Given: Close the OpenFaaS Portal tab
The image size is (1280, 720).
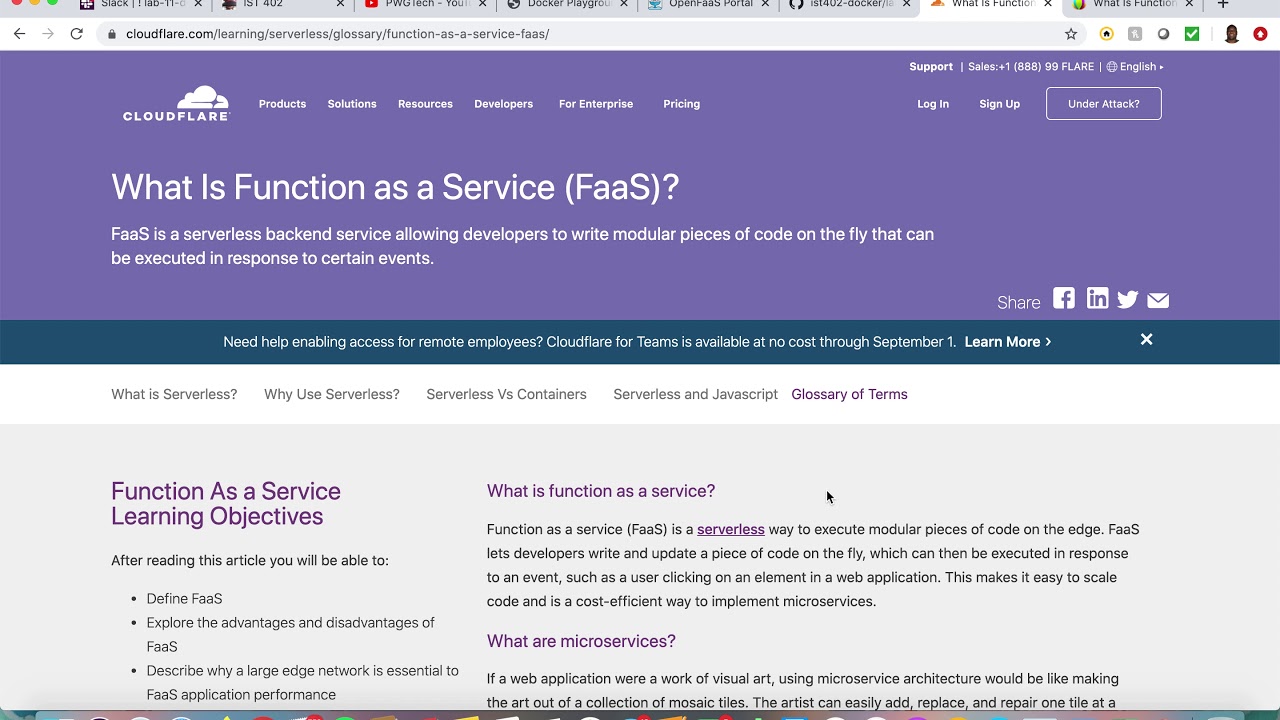Looking at the screenshot, I should (x=765, y=4).
